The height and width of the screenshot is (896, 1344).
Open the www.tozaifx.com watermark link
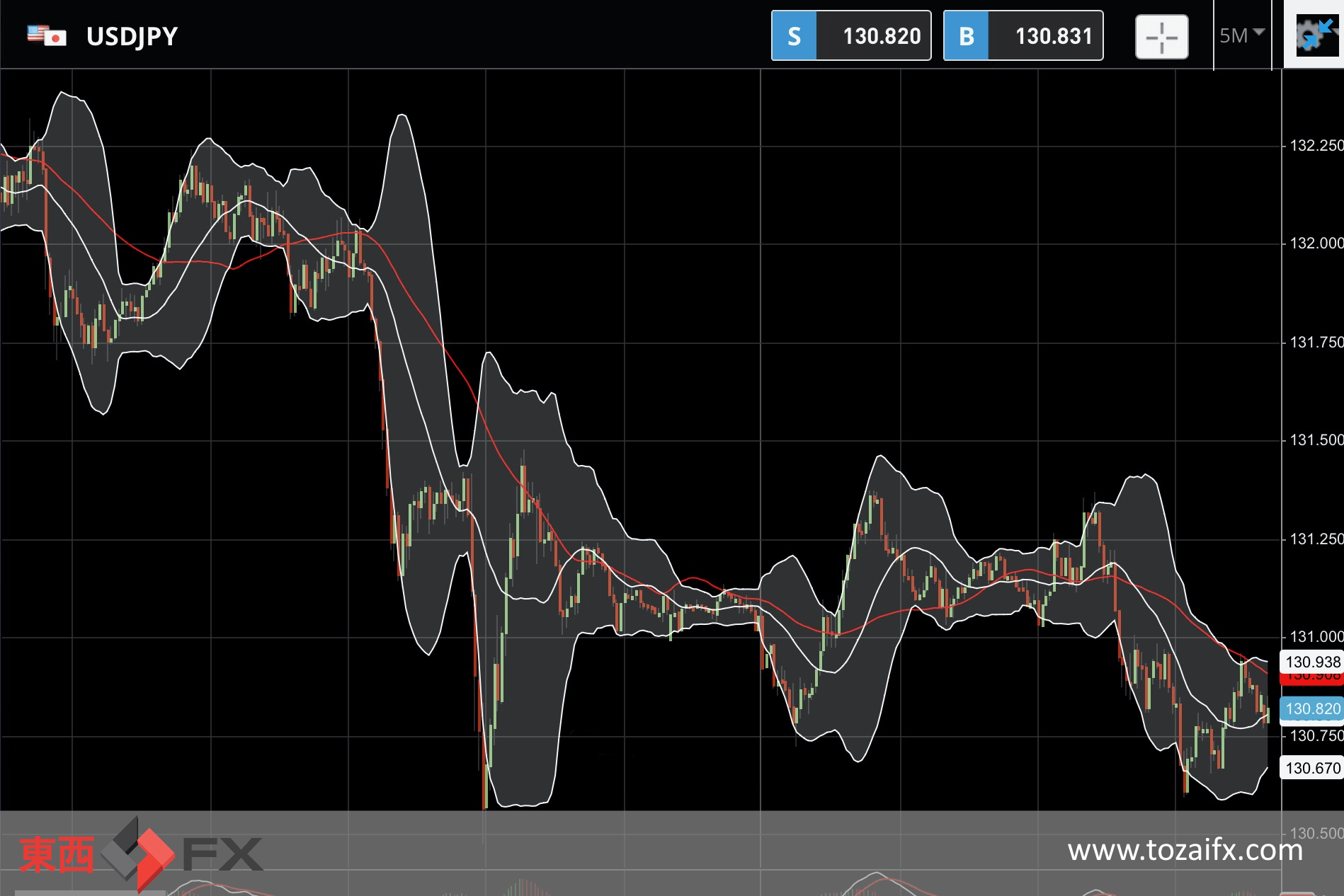(x=1185, y=850)
